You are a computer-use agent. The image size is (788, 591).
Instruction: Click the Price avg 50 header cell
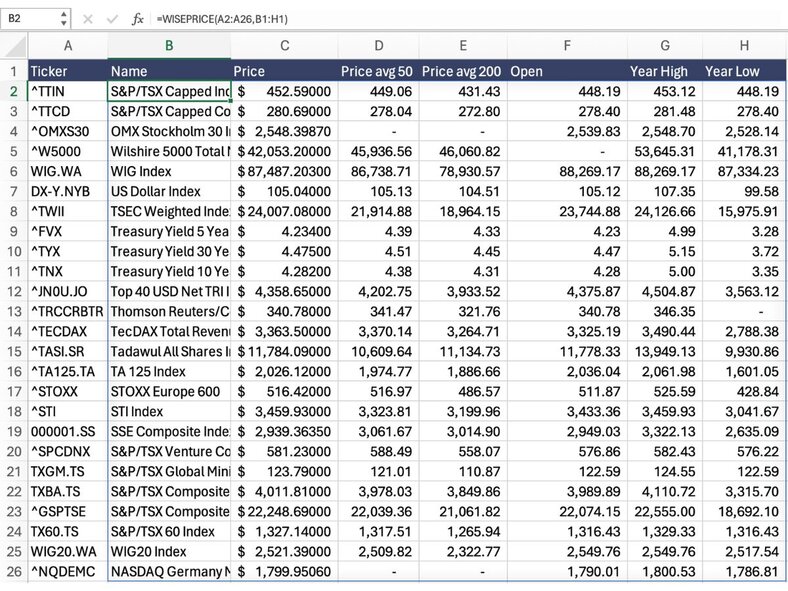click(x=378, y=71)
